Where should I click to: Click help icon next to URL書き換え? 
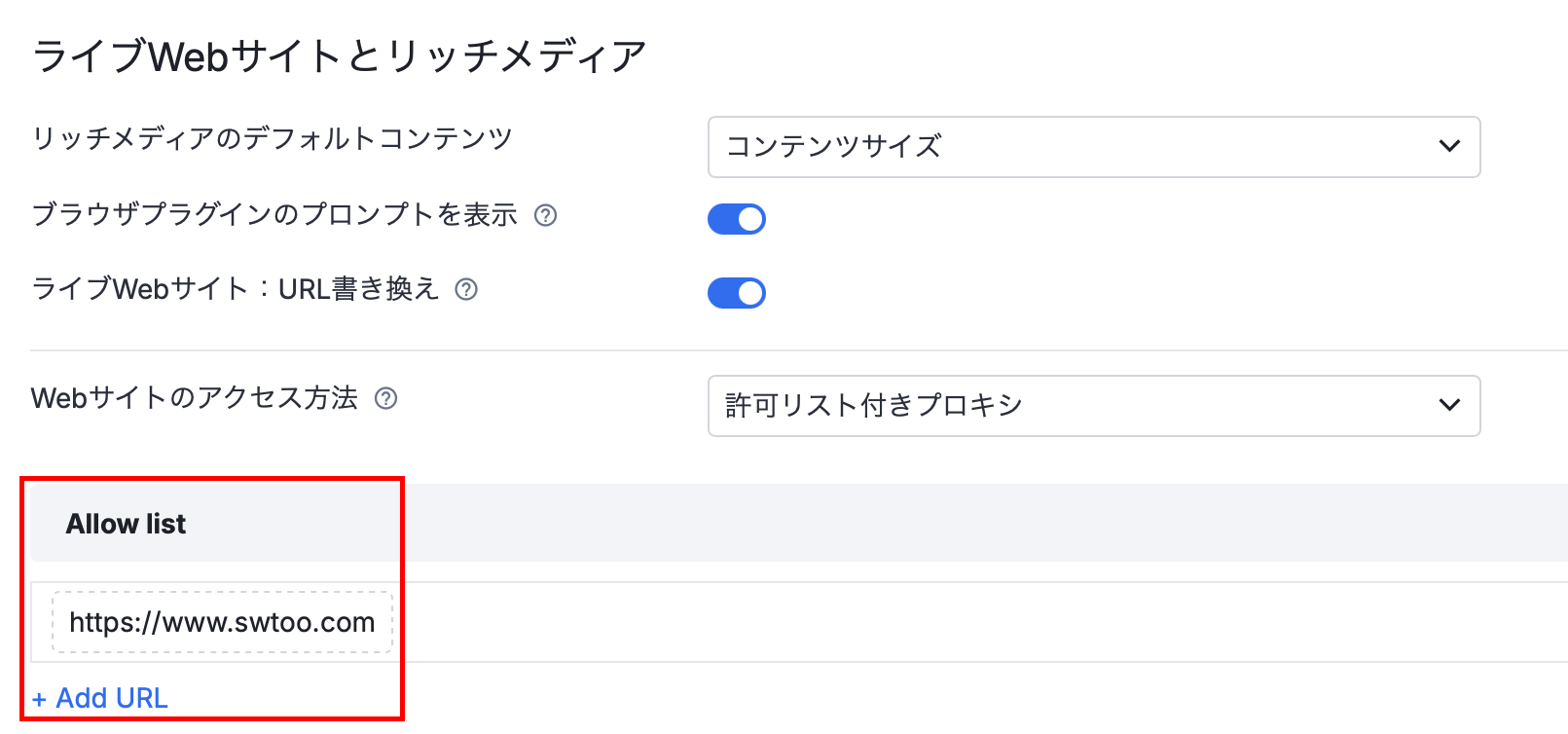click(466, 289)
